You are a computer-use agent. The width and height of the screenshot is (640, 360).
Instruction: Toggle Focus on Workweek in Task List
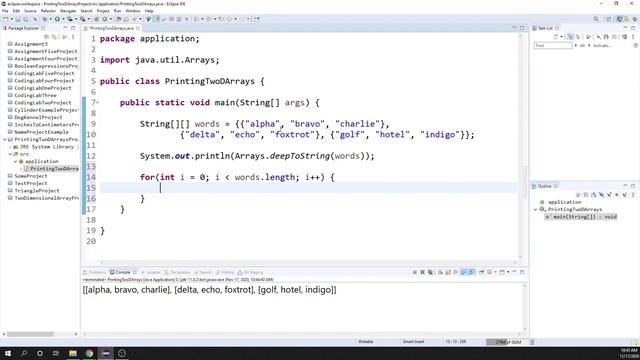pyautogui.click(x=588, y=37)
